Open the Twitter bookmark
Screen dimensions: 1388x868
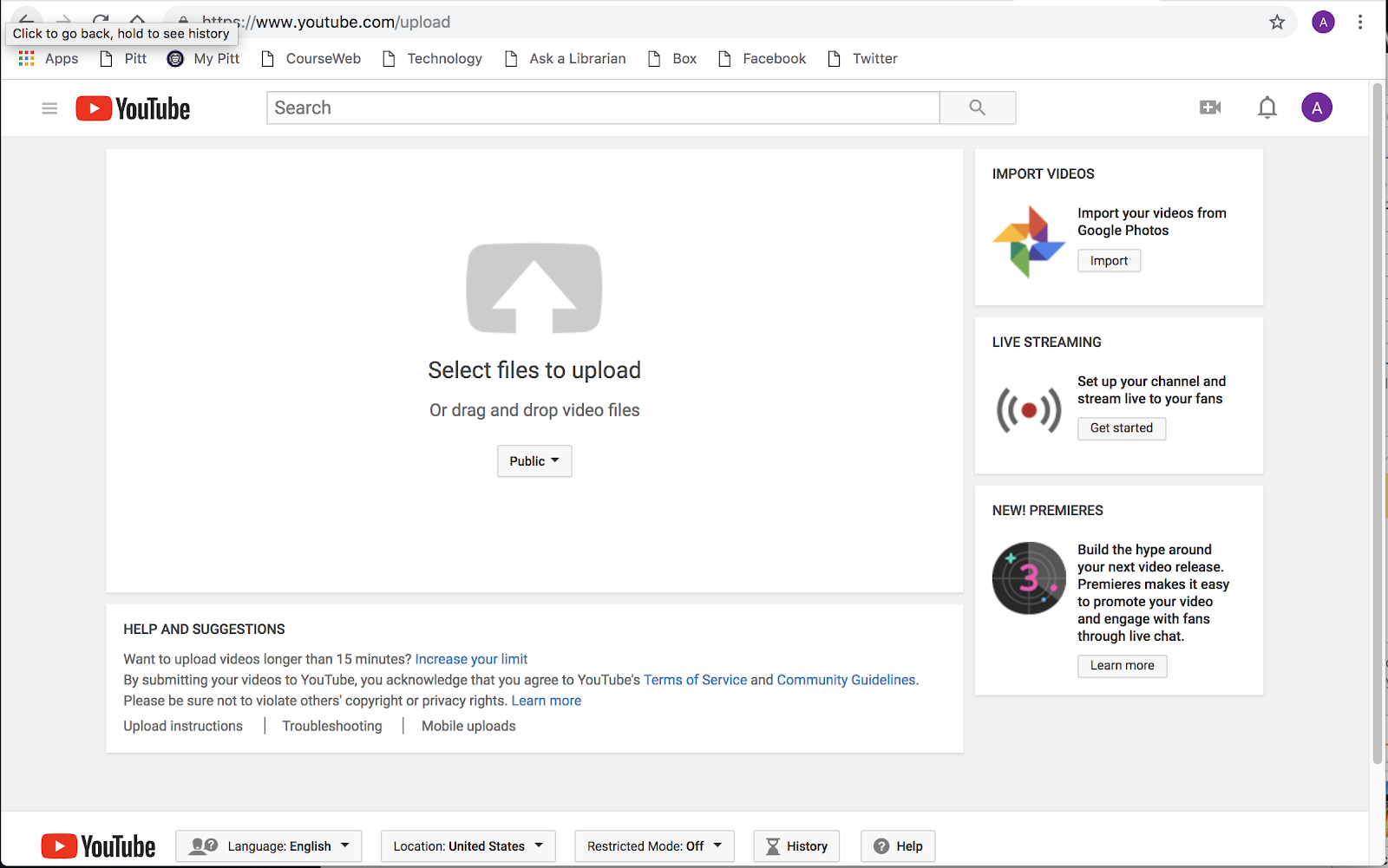[x=863, y=59]
